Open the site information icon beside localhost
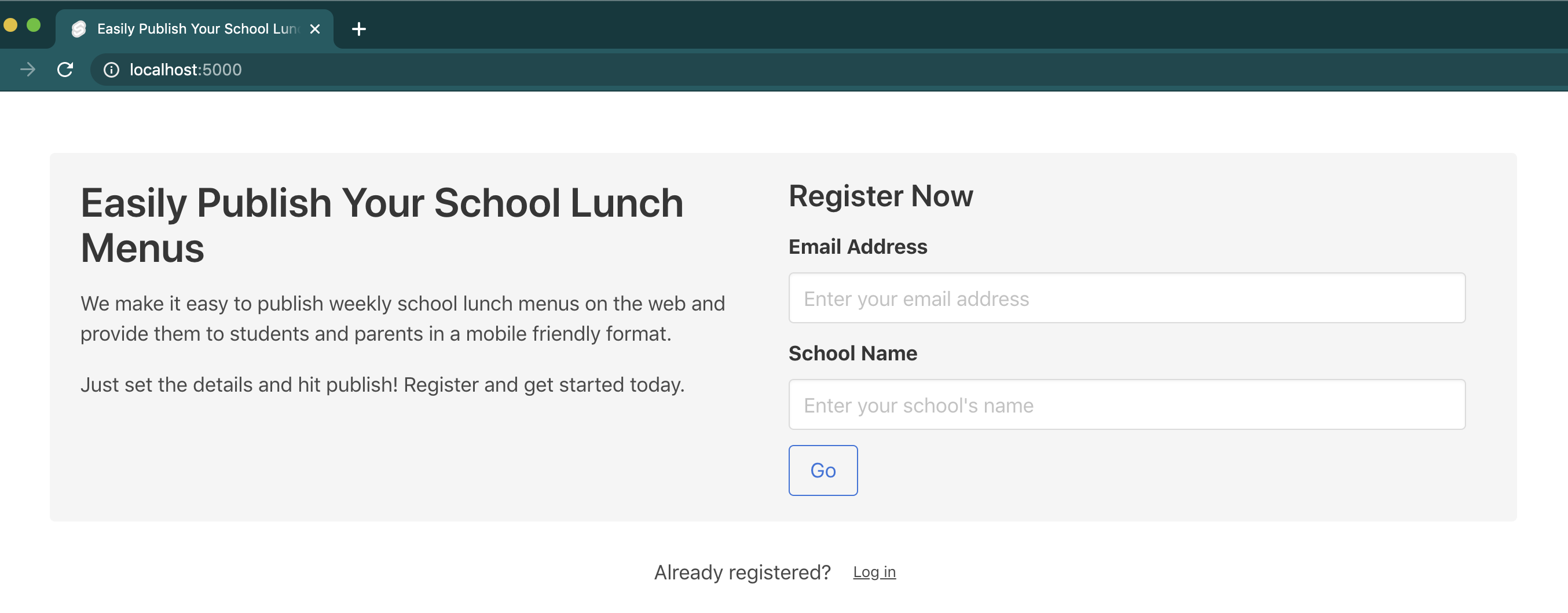 (x=111, y=70)
